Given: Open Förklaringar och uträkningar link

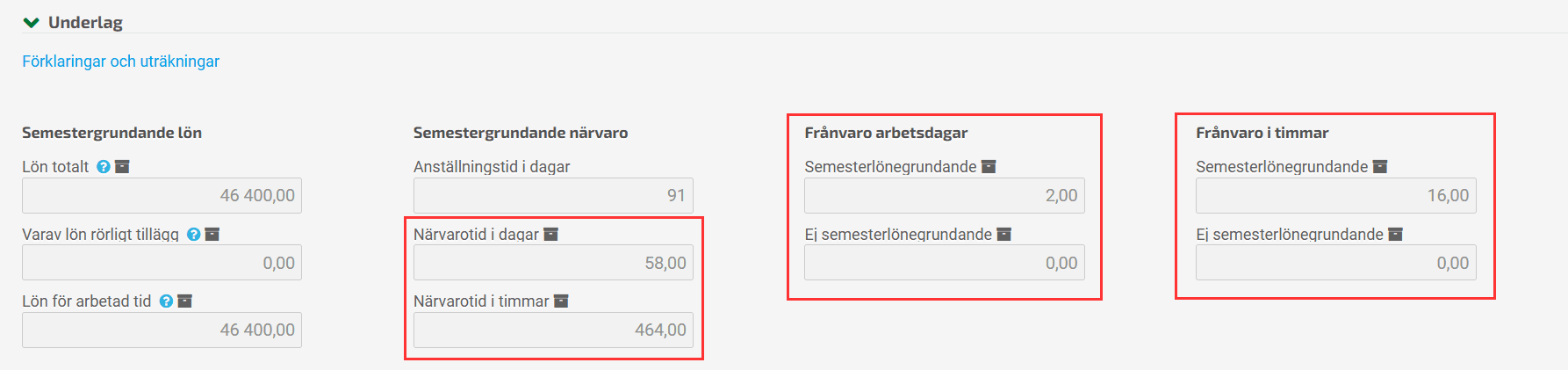Looking at the screenshot, I should tap(121, 62).
